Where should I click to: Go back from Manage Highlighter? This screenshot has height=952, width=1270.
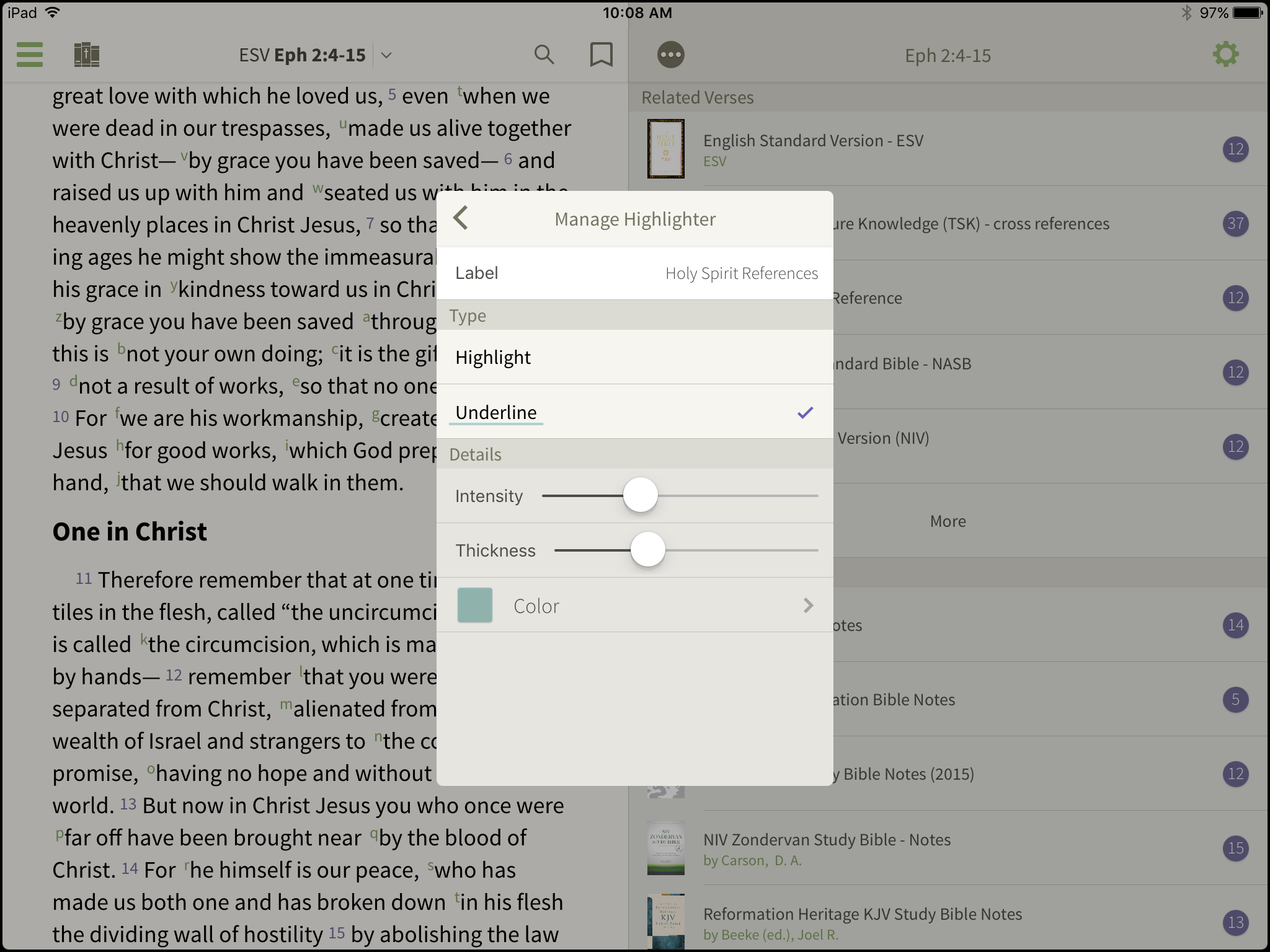(461, 218)
